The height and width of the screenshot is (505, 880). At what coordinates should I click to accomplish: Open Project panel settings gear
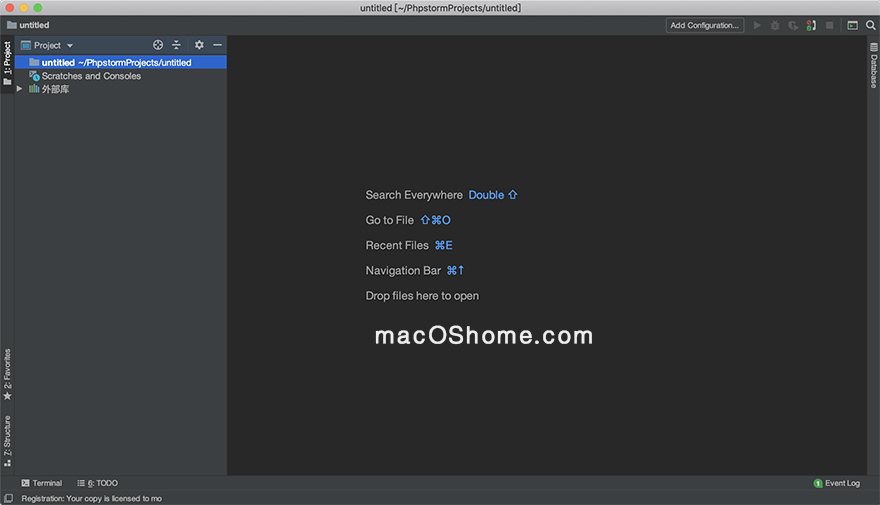199,45
